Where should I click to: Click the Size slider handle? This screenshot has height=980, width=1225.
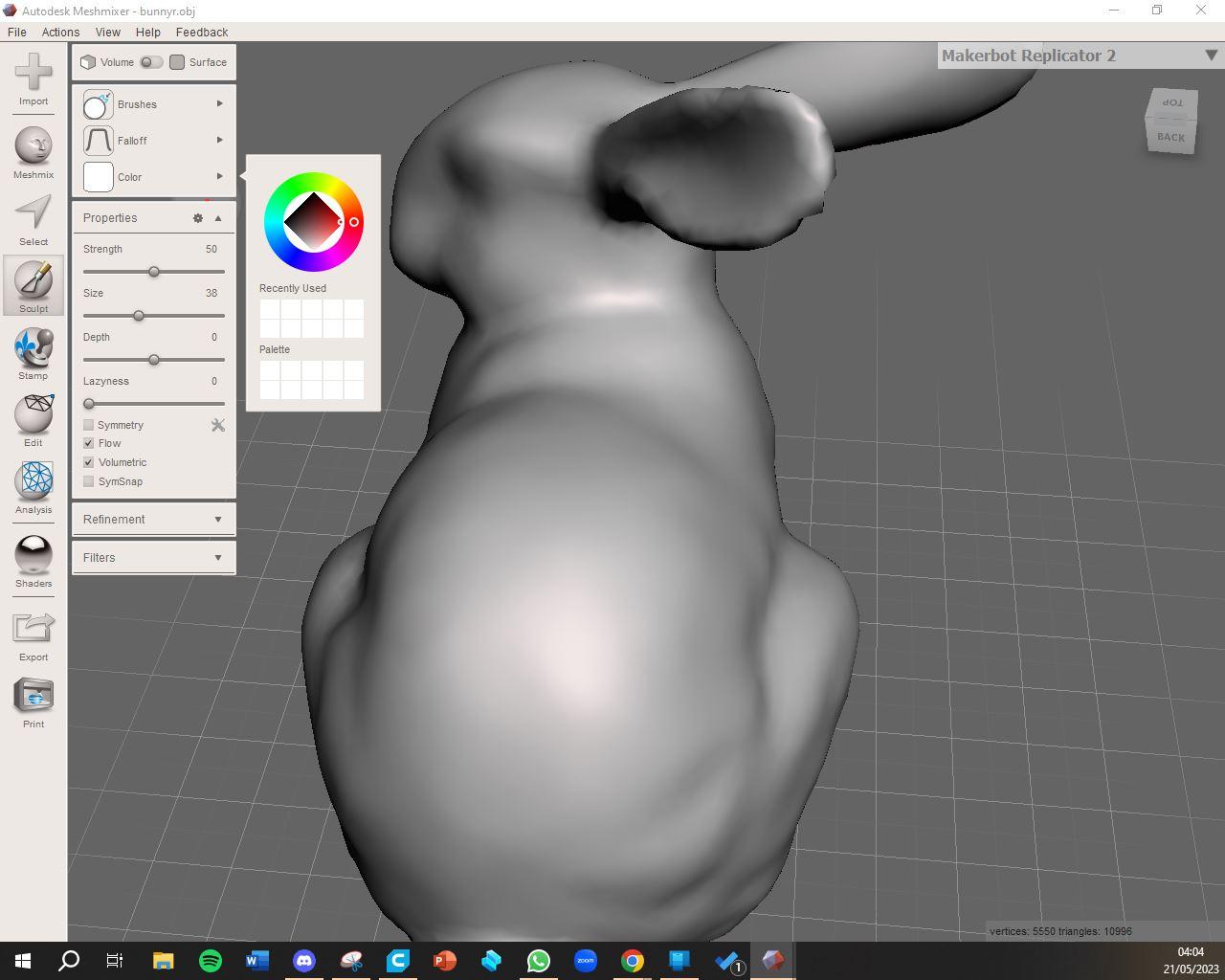(x=139, y=316)
